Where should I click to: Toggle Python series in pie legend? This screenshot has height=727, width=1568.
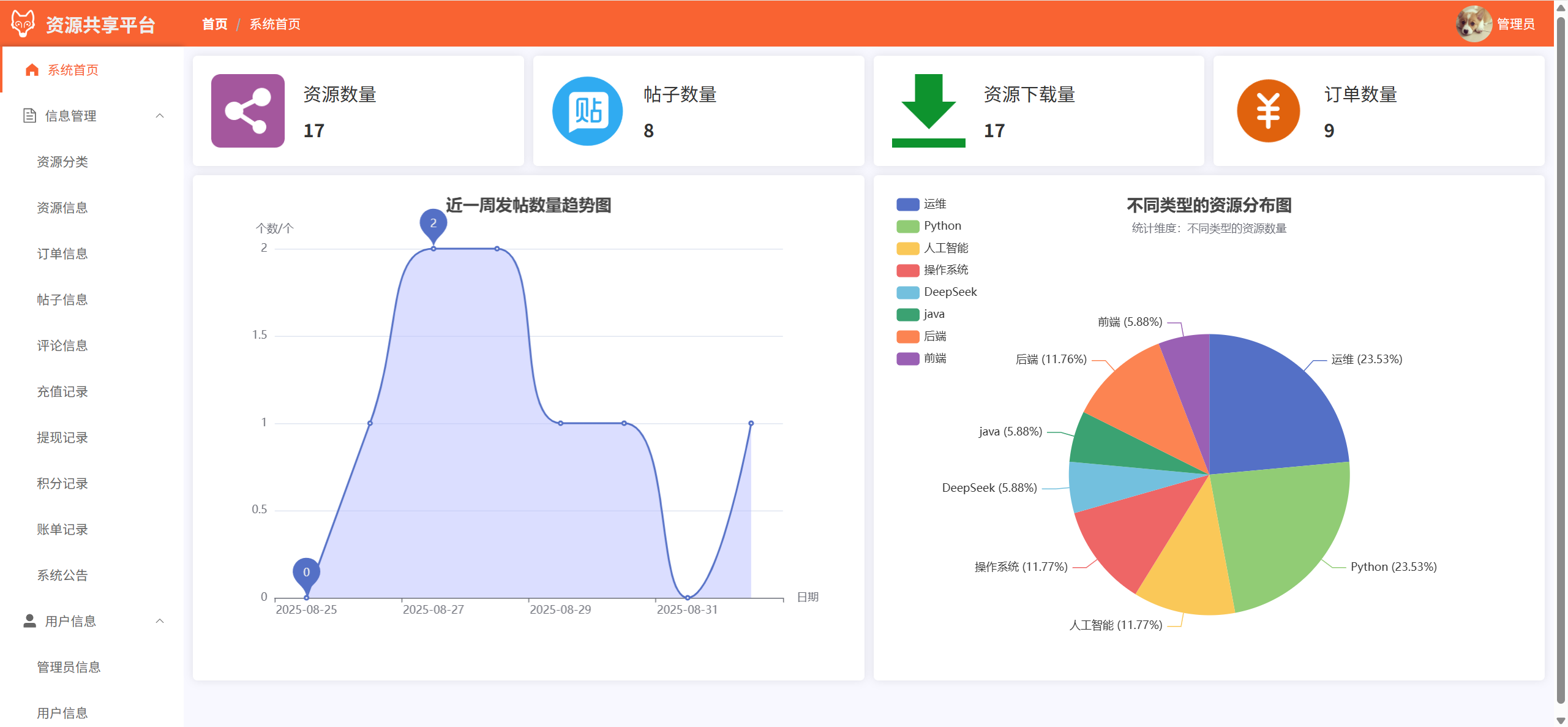click(907, 226)
